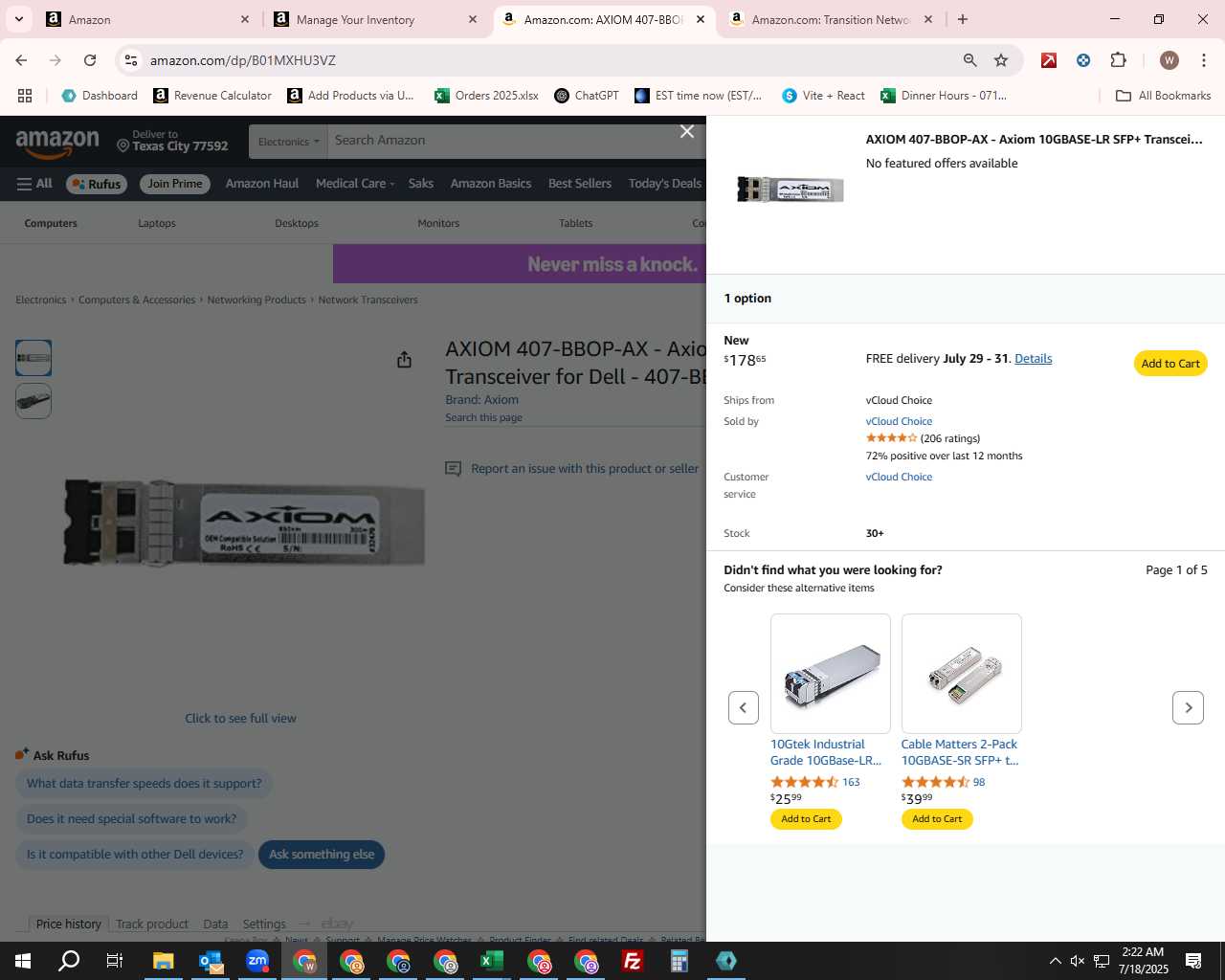Image resolution: width=1225 pixels, height=980 pixels.
Task: Show next alternative items with right arrow
Action: point(1188,708)
